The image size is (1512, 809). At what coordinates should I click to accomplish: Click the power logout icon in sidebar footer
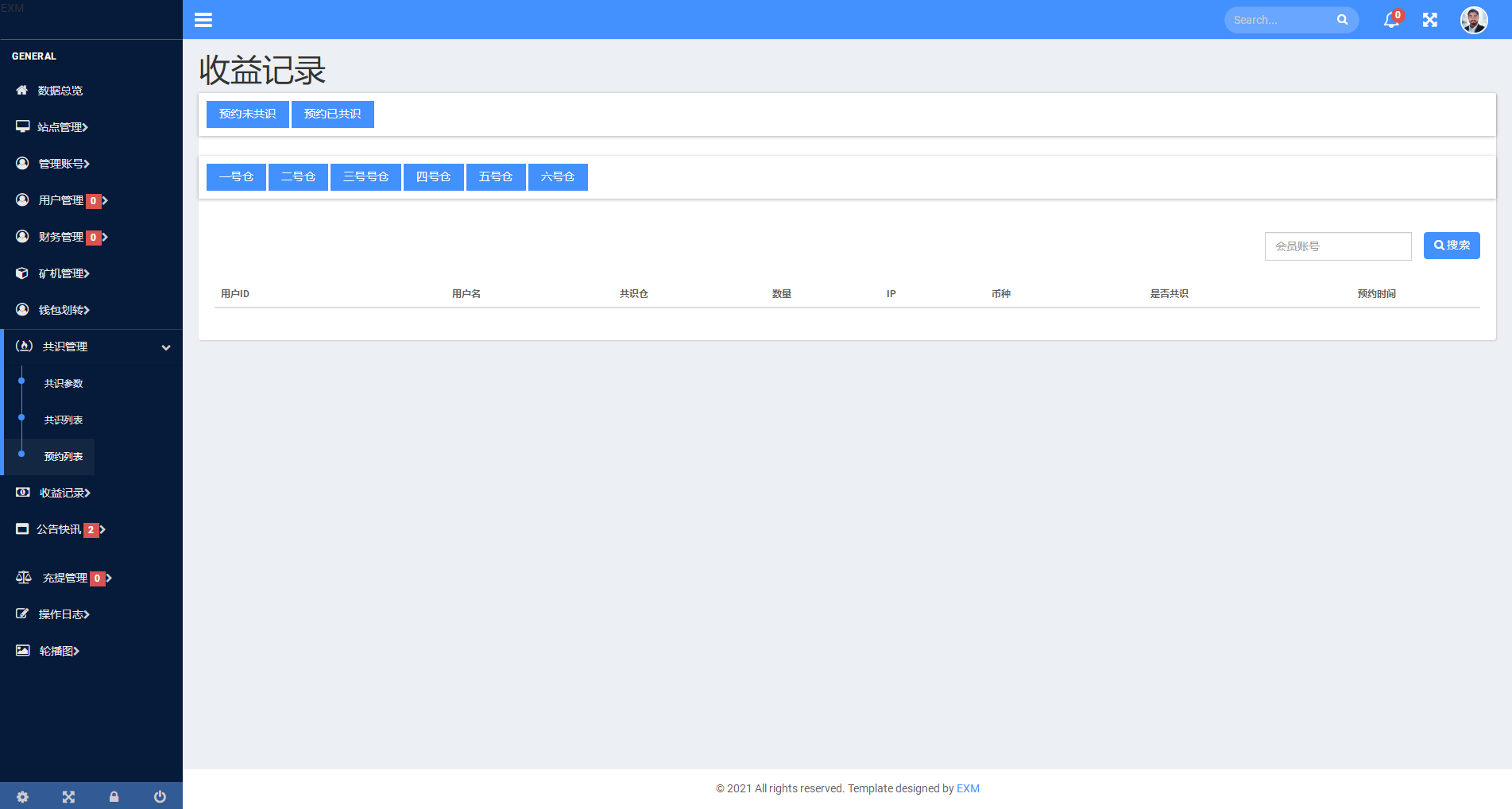pyautogui.click(x=160, y=796)
